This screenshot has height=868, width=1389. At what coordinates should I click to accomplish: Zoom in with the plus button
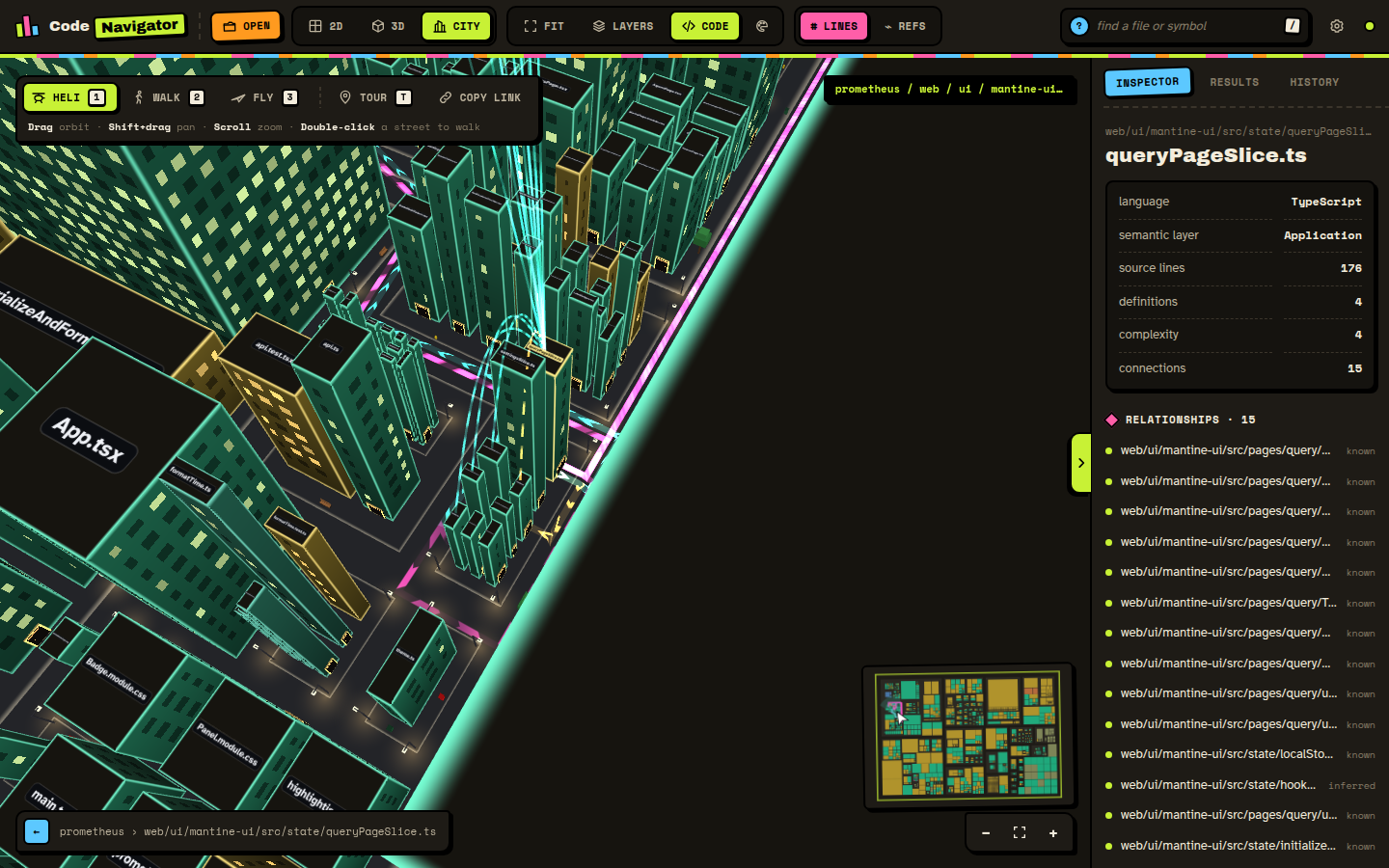(x=1053, y=833)
